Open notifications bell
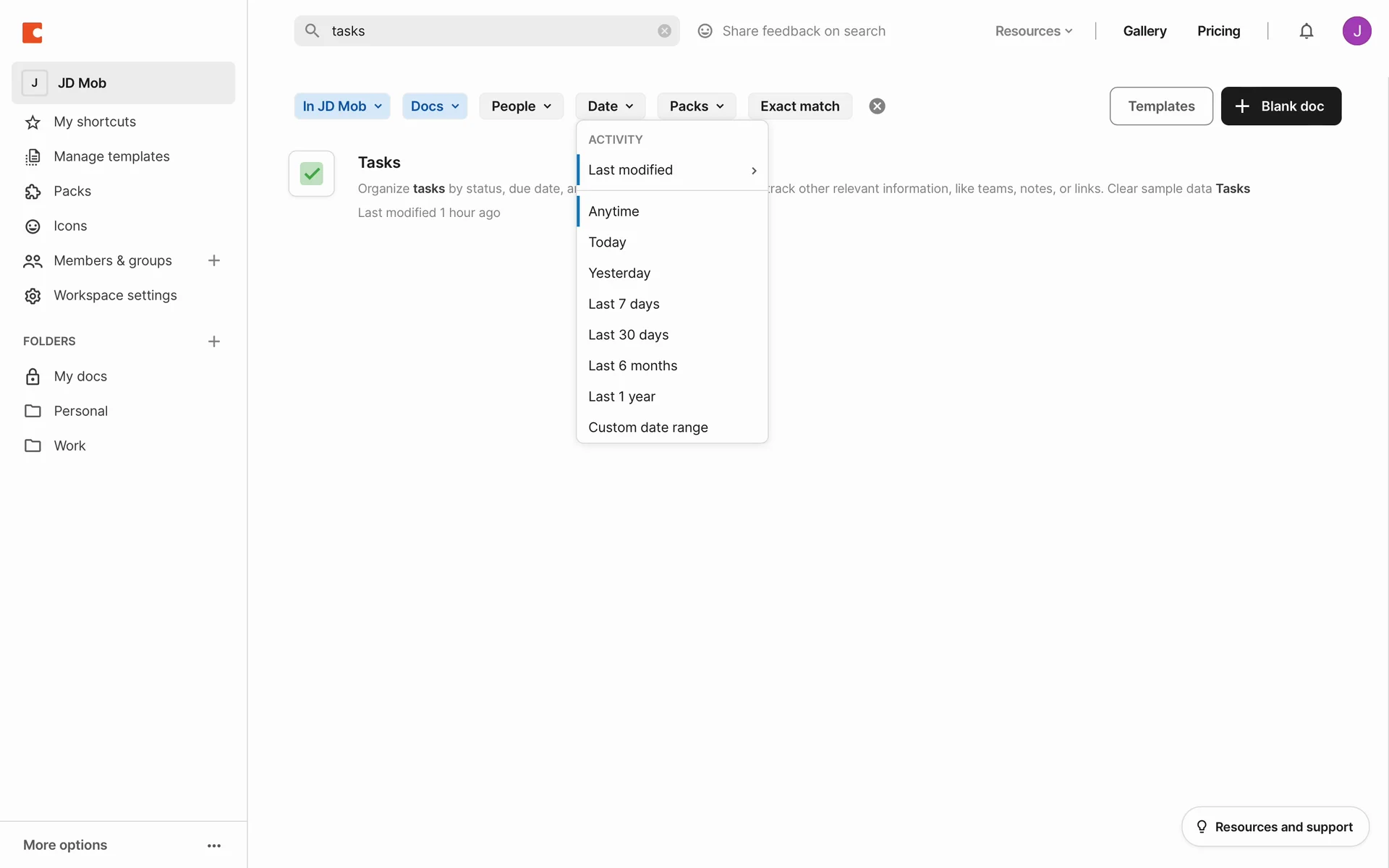Screen dimensions: 1389x868 [x=1306, y=31]
